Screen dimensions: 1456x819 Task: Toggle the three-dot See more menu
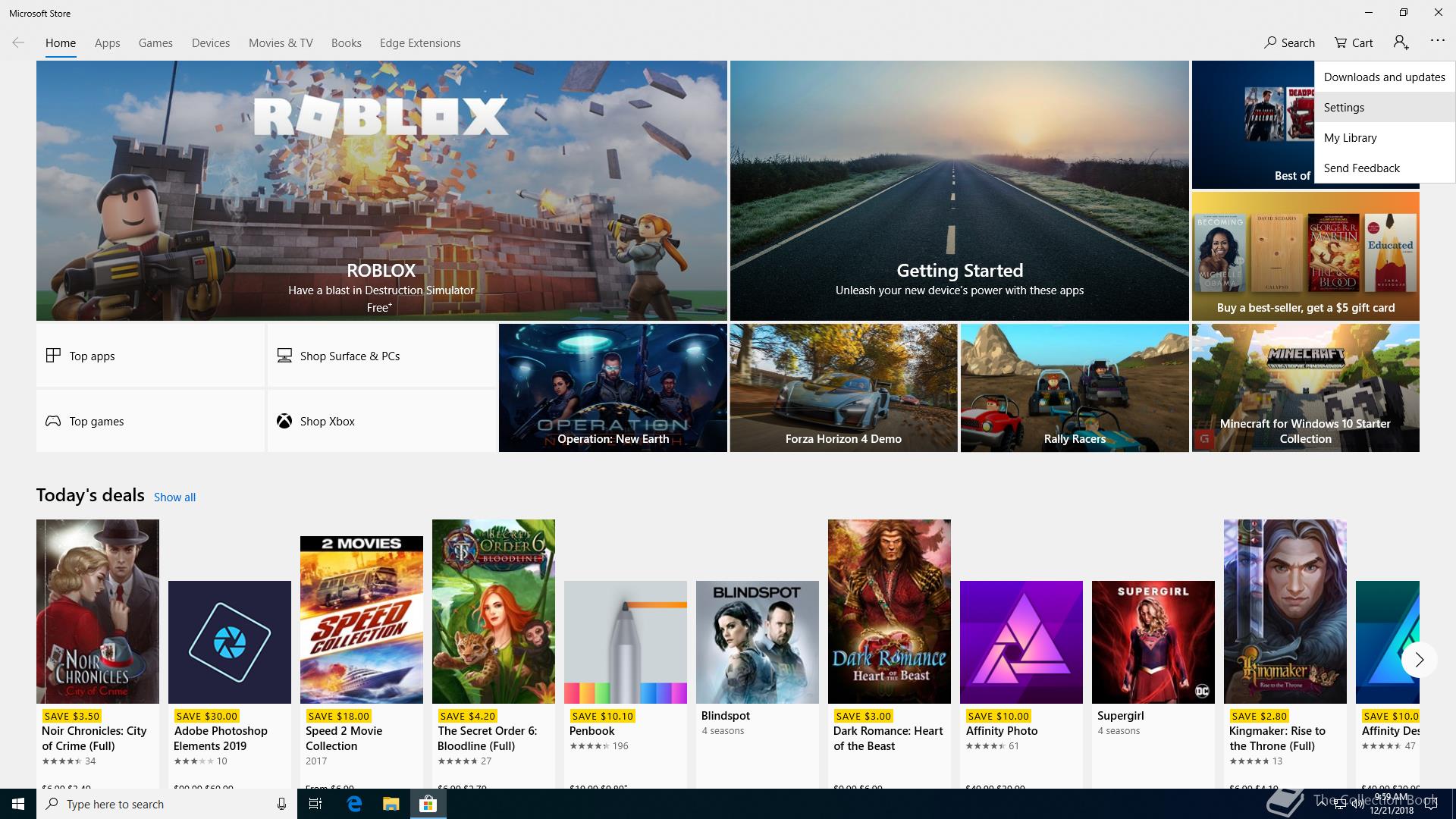1438,41
